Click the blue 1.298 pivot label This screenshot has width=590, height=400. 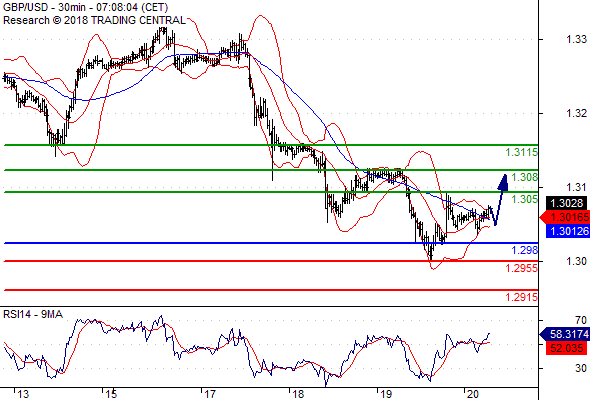(x=524, y=250)
